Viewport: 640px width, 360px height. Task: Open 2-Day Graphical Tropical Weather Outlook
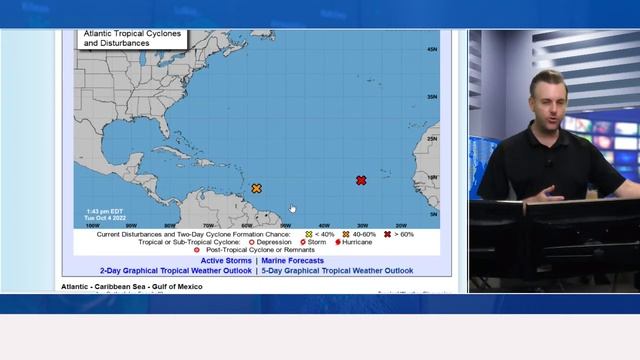[x=176, y=271]
